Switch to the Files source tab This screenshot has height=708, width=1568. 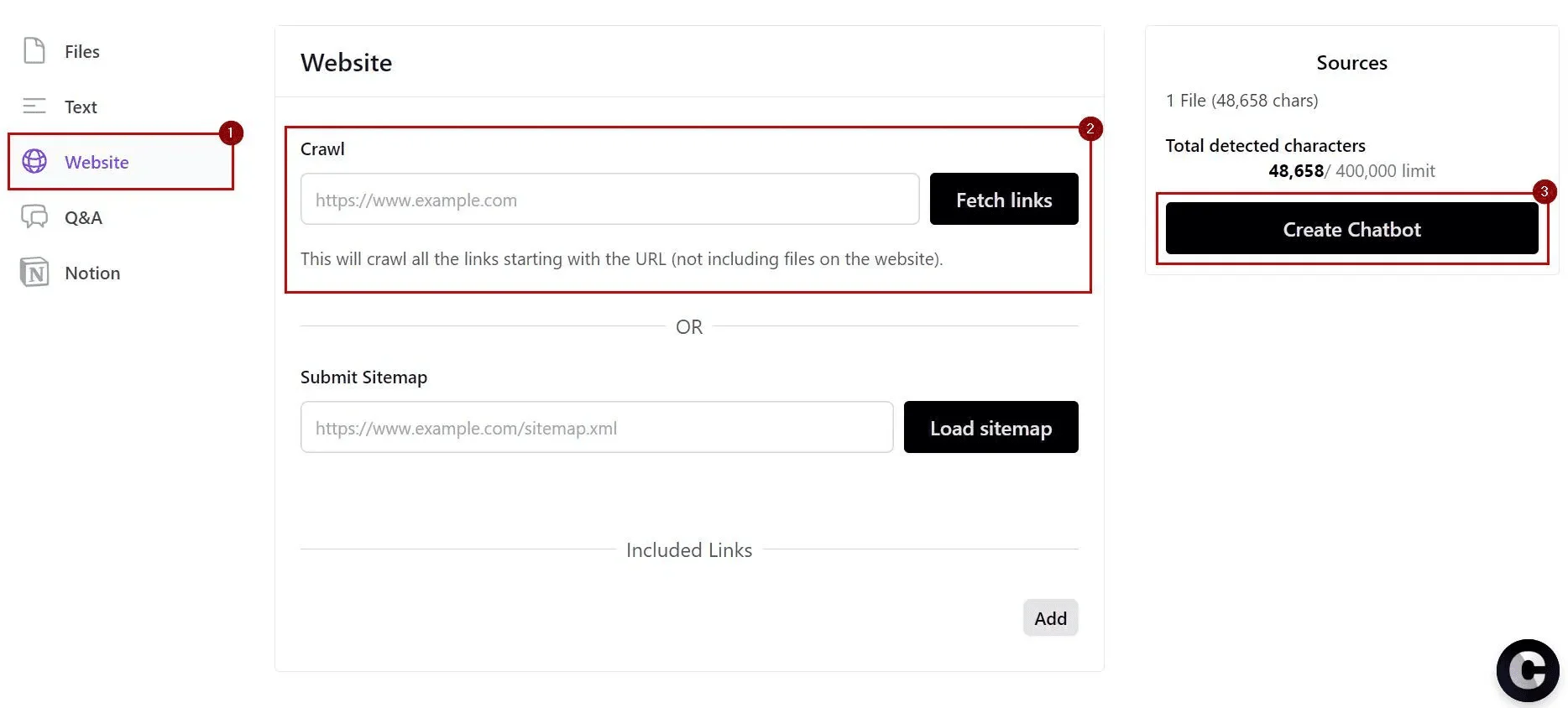pos(82,52)
